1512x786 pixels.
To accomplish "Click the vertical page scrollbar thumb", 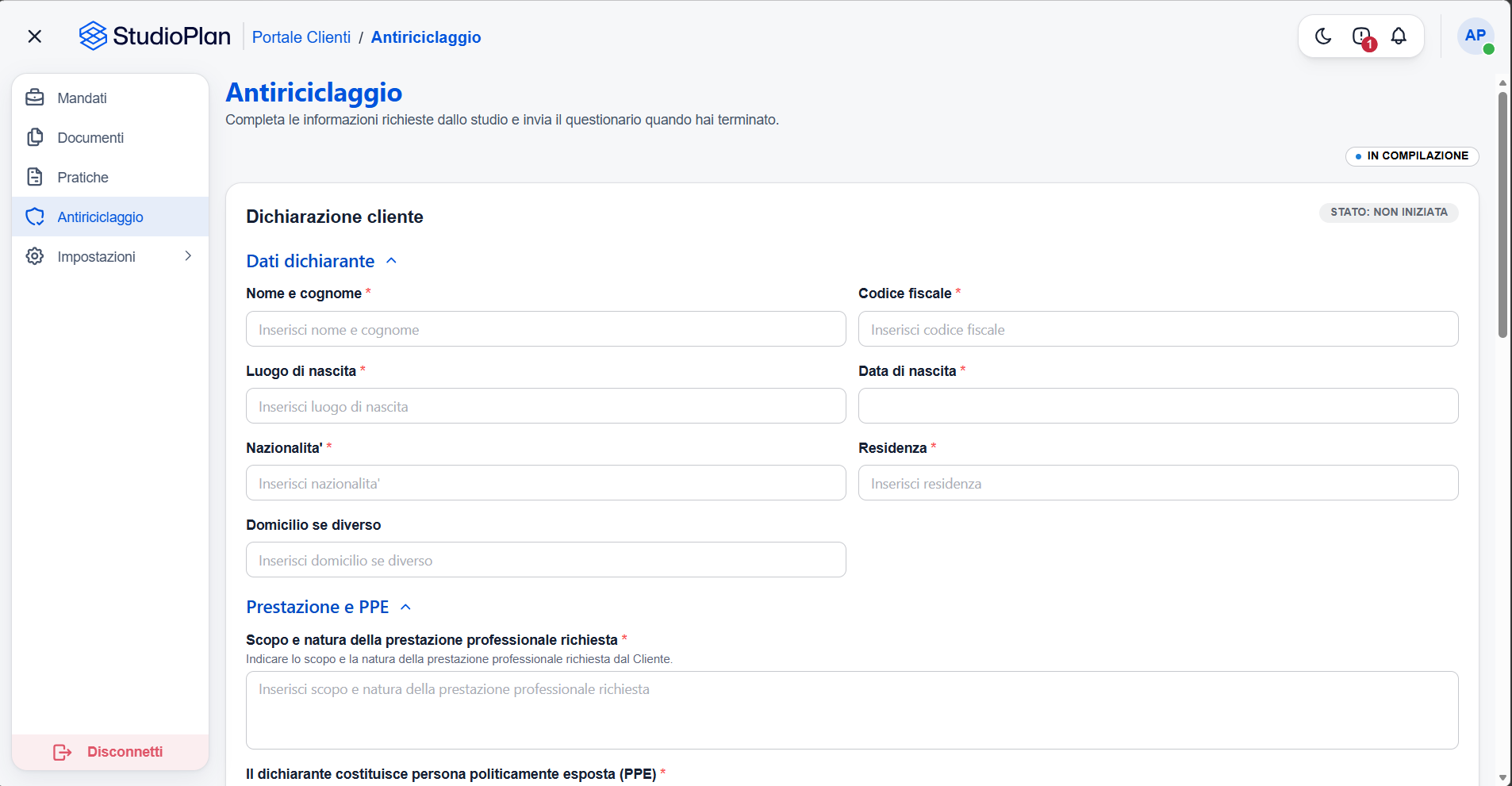I will coord(1502,215).
